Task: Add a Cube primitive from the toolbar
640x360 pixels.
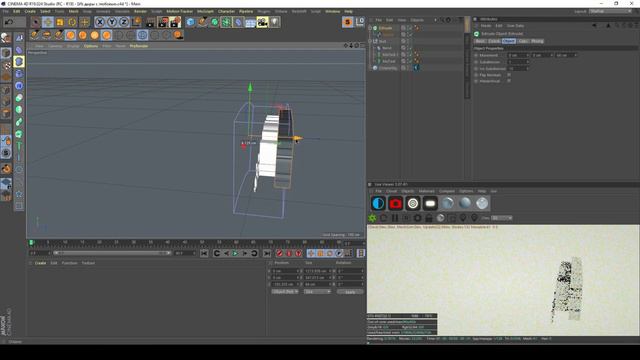Action: pyautogui.click(x=190, y=22)
